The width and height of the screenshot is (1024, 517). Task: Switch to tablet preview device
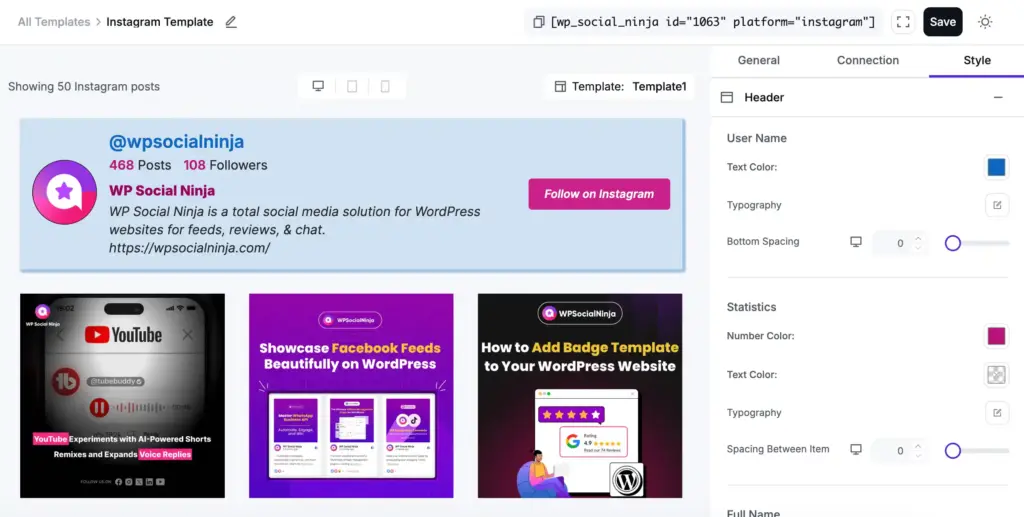coord(352,86)
